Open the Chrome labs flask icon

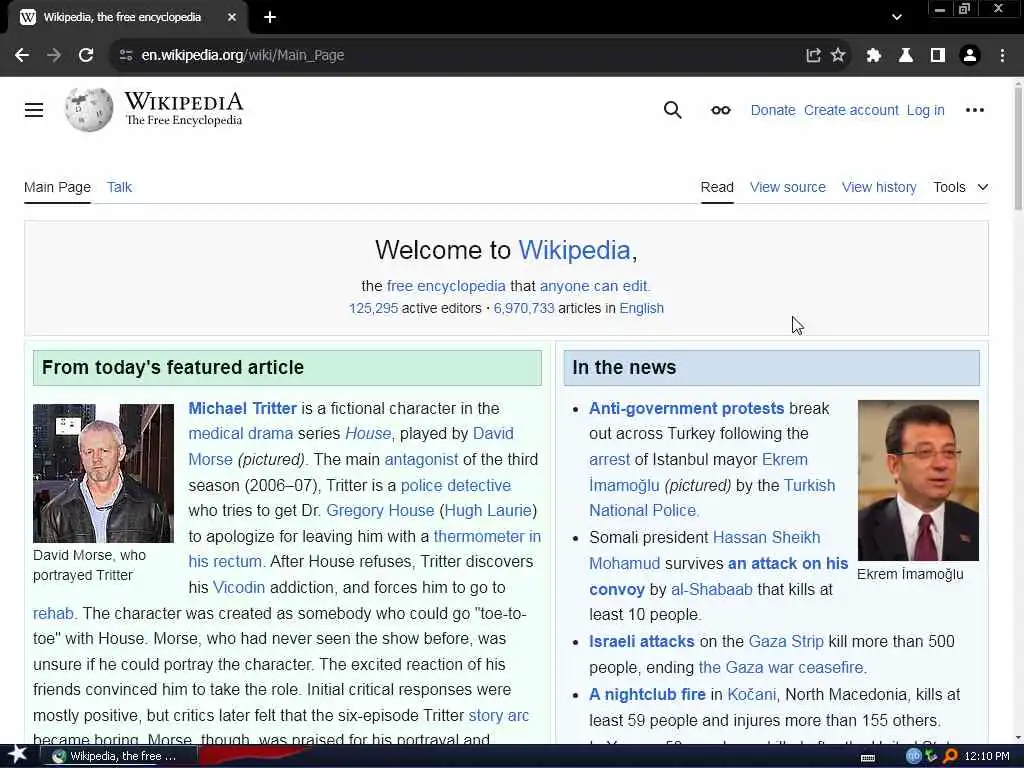pyautogui.click(x=905, y=55)
